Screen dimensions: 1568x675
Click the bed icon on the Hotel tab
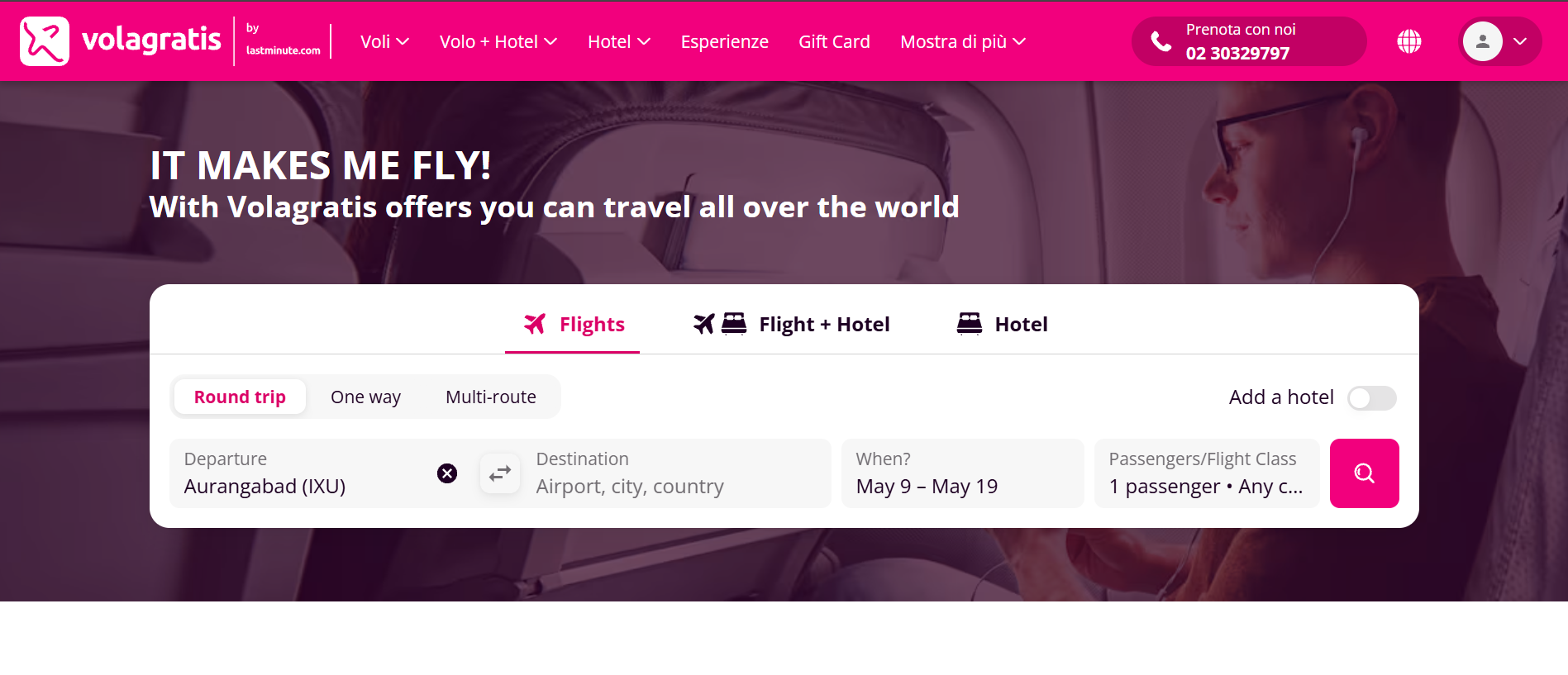970,324
